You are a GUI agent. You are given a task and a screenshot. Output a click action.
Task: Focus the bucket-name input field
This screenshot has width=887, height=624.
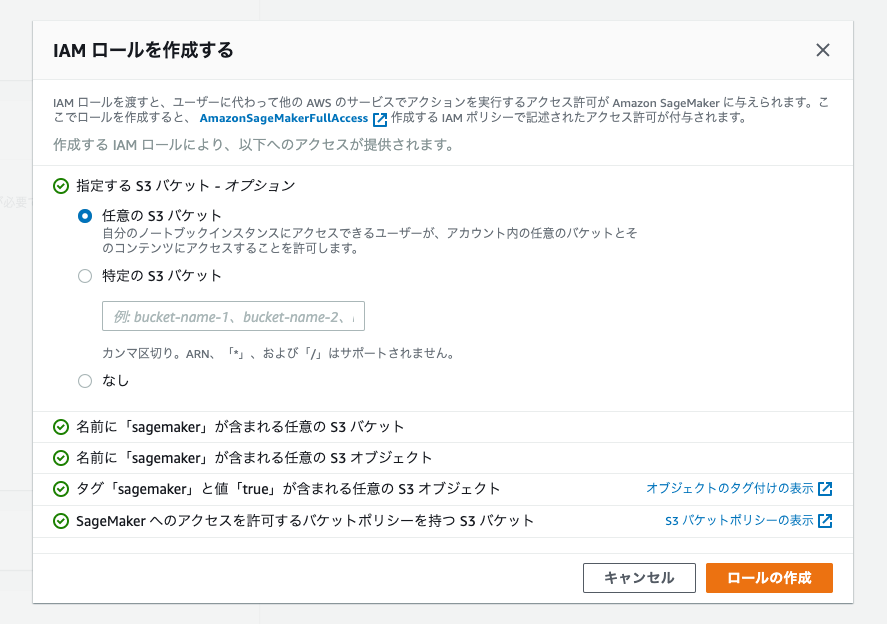tap(233, 316)
